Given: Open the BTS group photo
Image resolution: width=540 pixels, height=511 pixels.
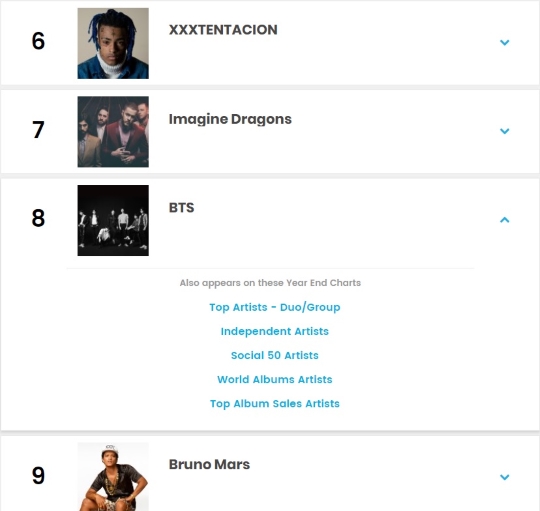Looking at the screenshot, I should point(113,220).
